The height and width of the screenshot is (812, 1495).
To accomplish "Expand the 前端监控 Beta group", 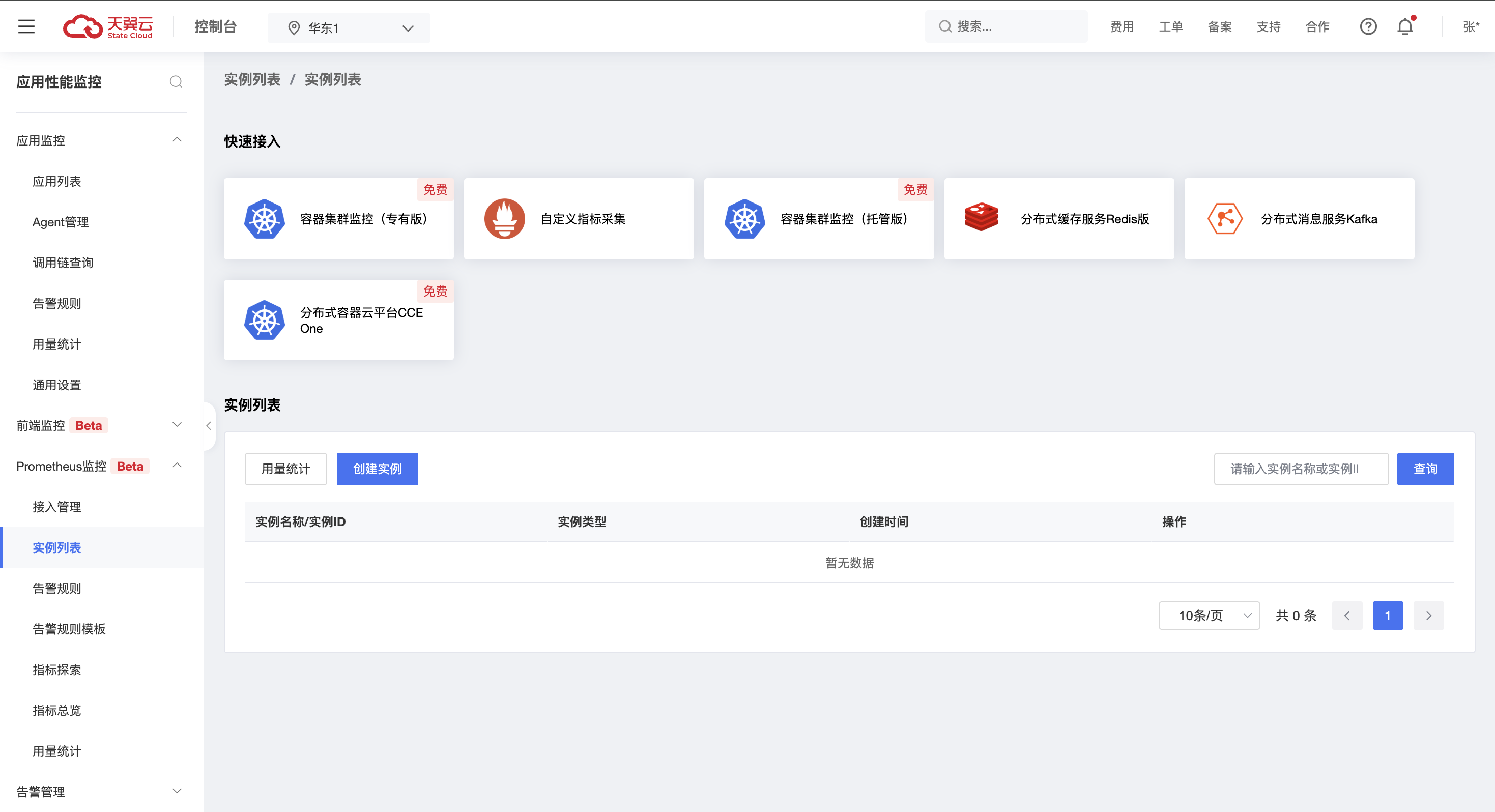I will [x=102, y=425].
